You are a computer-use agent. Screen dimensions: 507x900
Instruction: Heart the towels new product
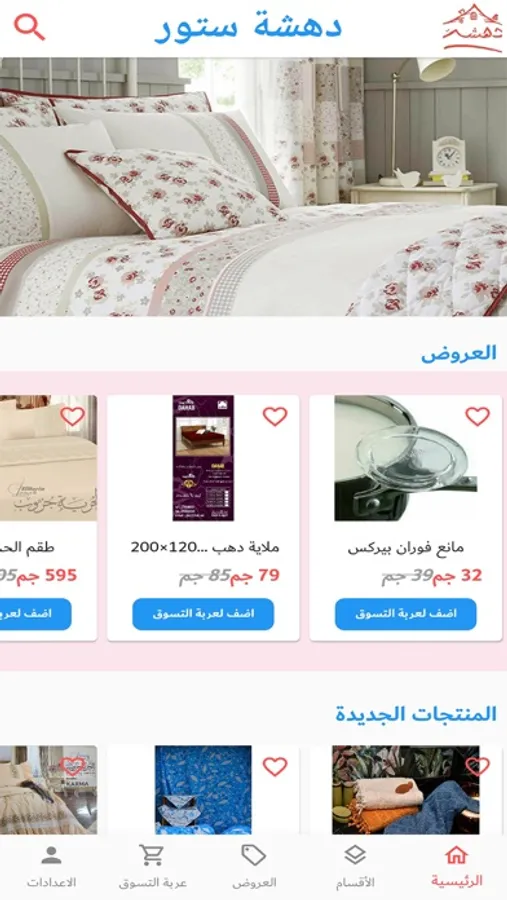477,766
